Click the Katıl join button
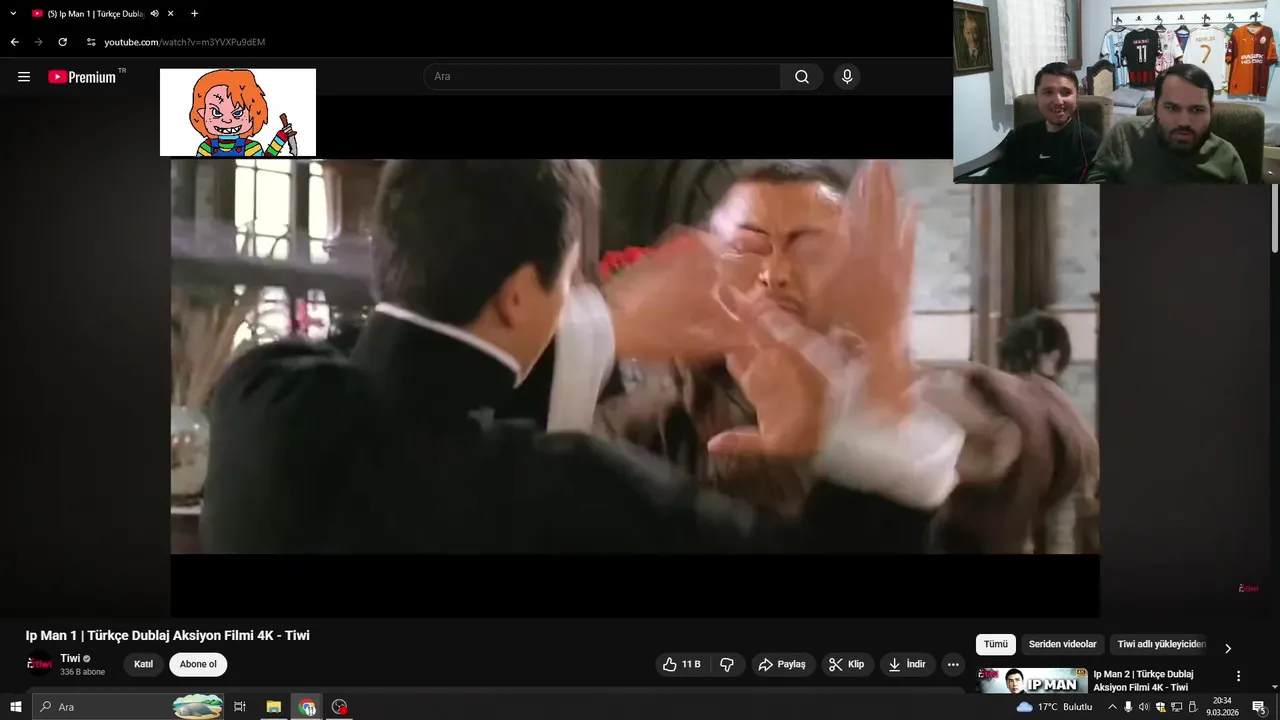 144,664
